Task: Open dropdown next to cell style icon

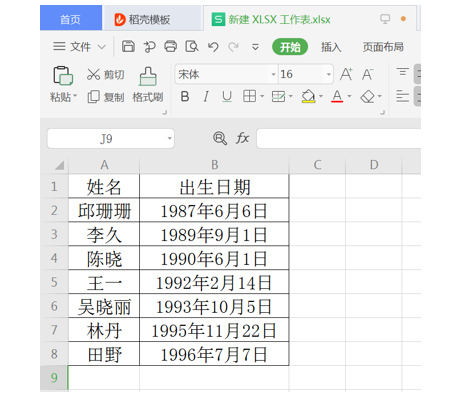Action: pyautogui.click(x=291, y=96)
